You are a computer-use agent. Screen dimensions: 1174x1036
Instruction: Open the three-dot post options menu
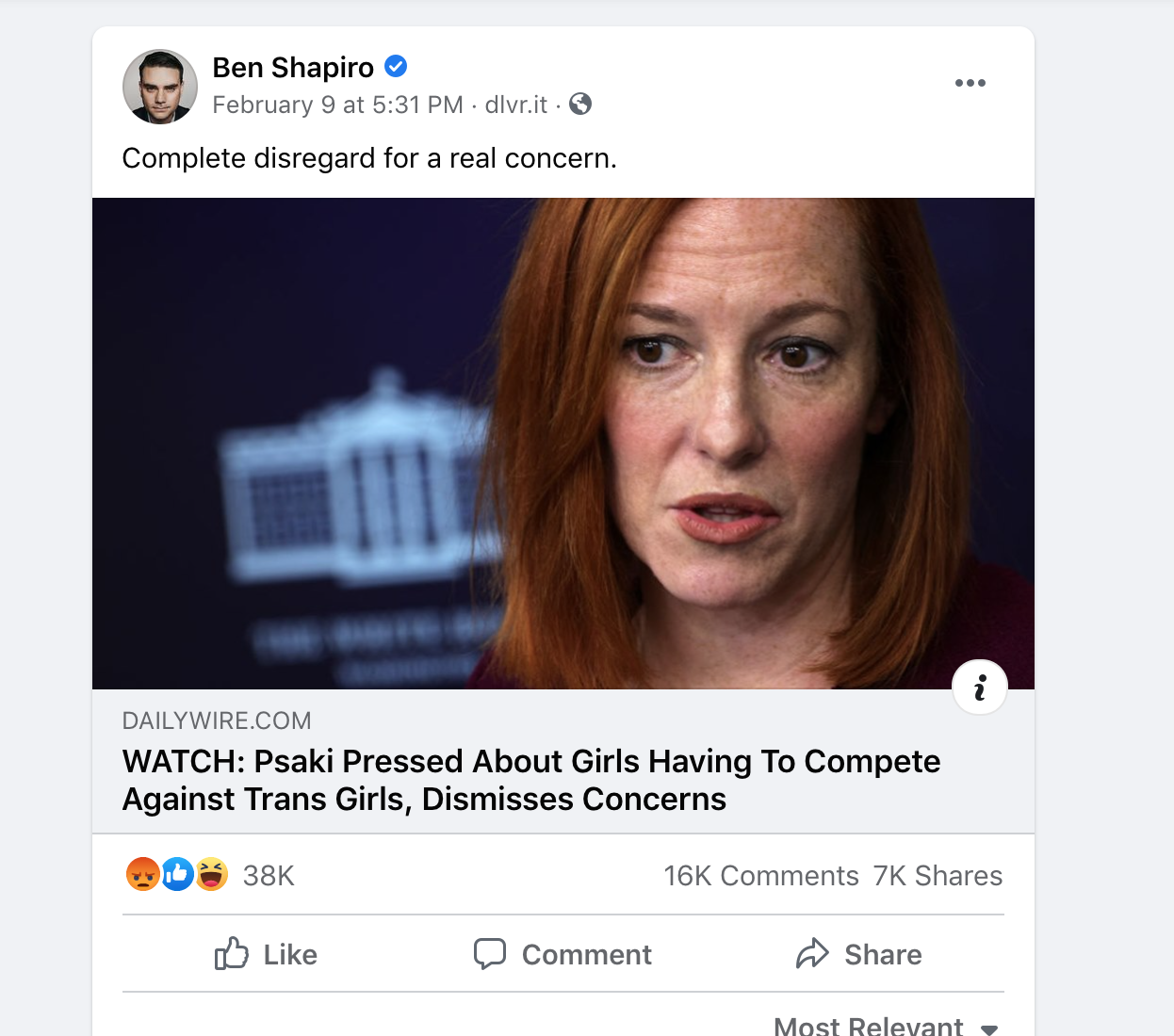(970, 83)
